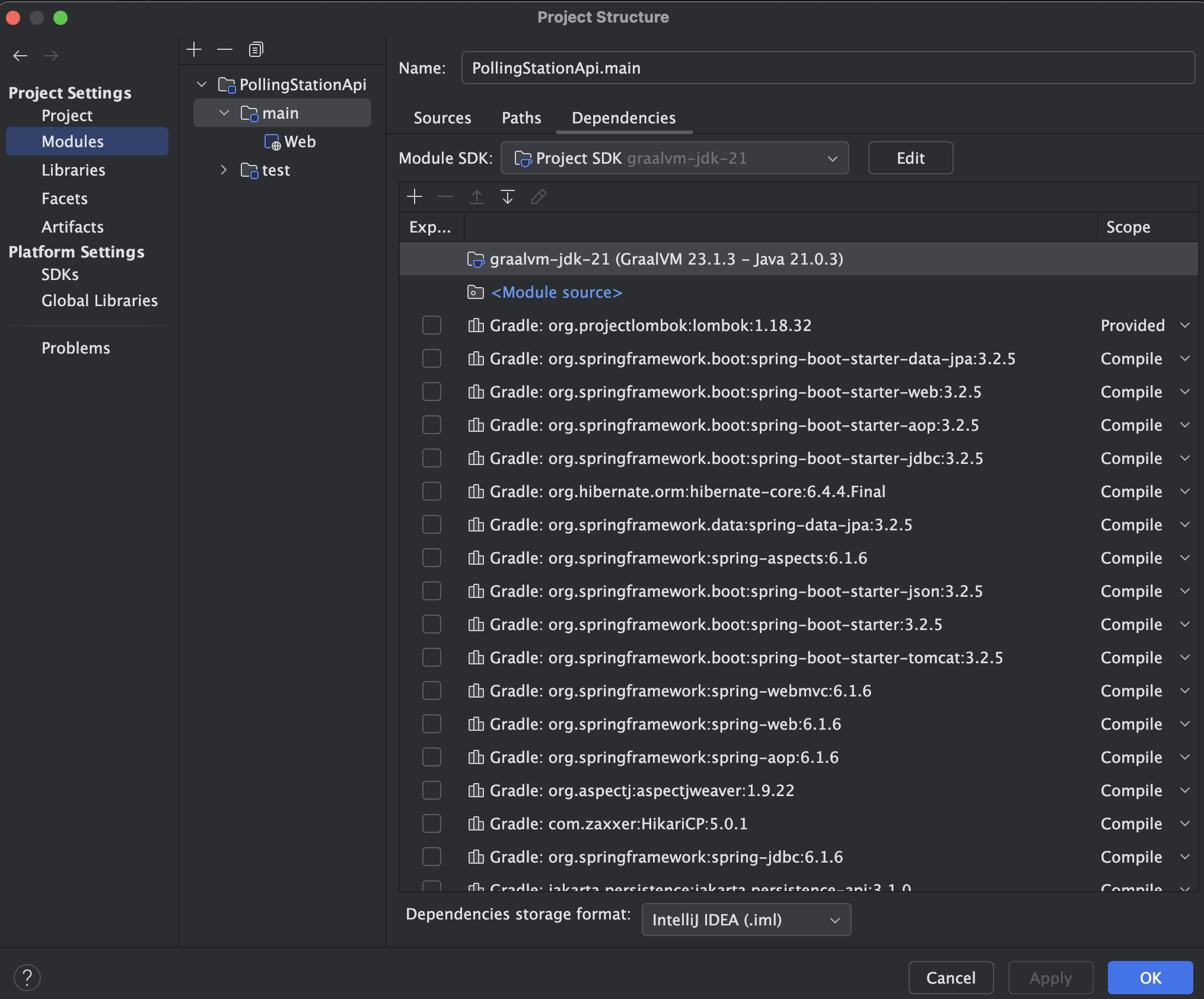The width and height of the screenshot is (1204, 999).
Task: Click the Scope column header
Action: coord(1147,227)
